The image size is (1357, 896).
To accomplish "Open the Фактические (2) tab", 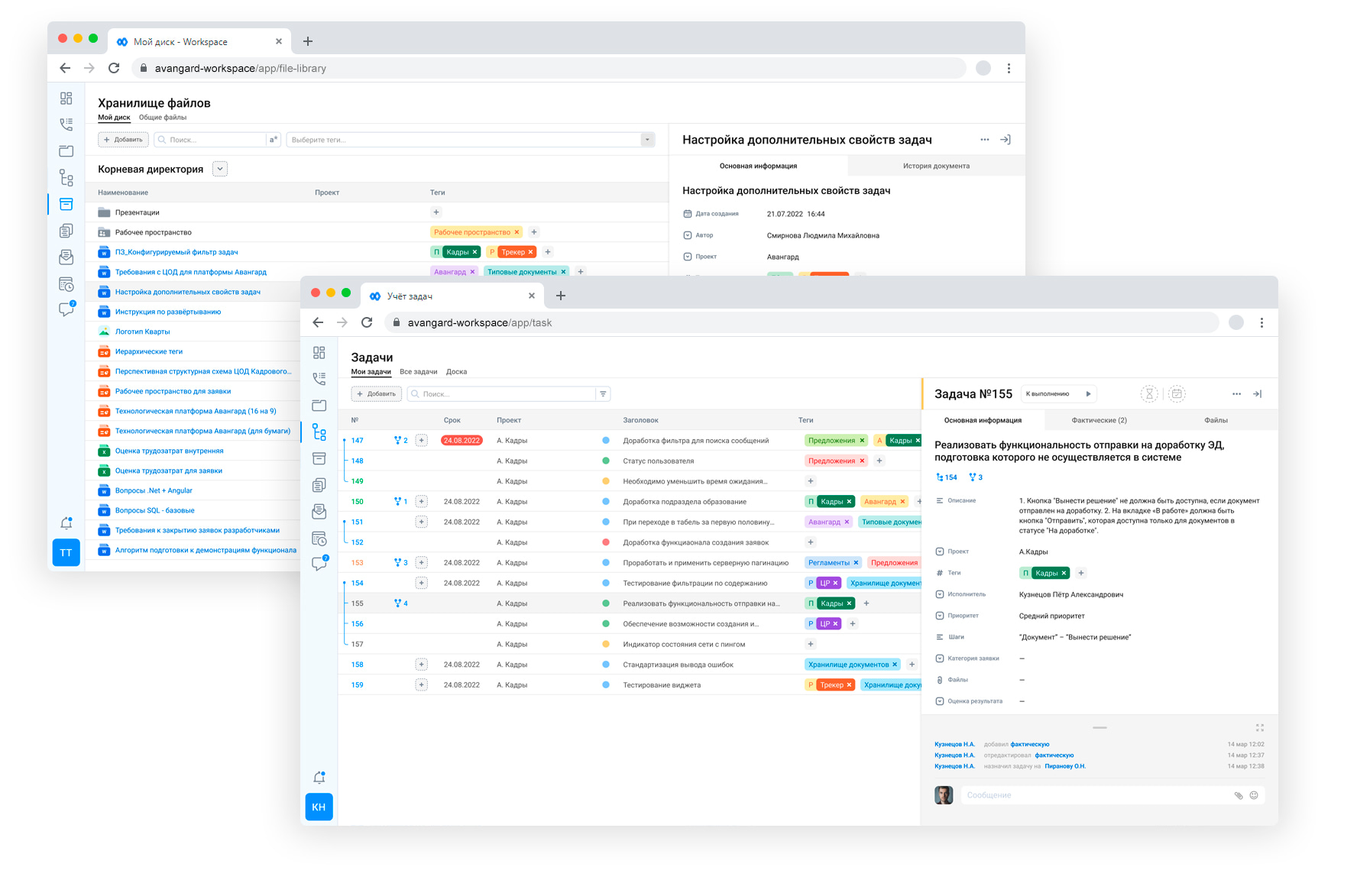I will [x=1099, y=420].
